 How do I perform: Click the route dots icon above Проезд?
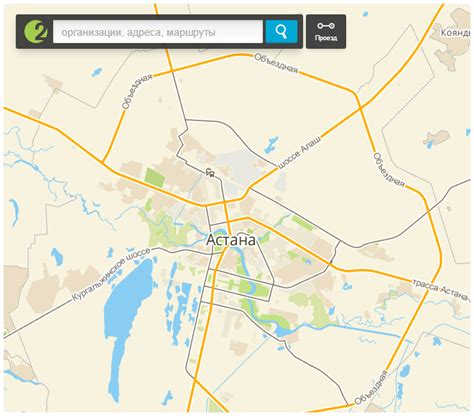coord(326,26)
